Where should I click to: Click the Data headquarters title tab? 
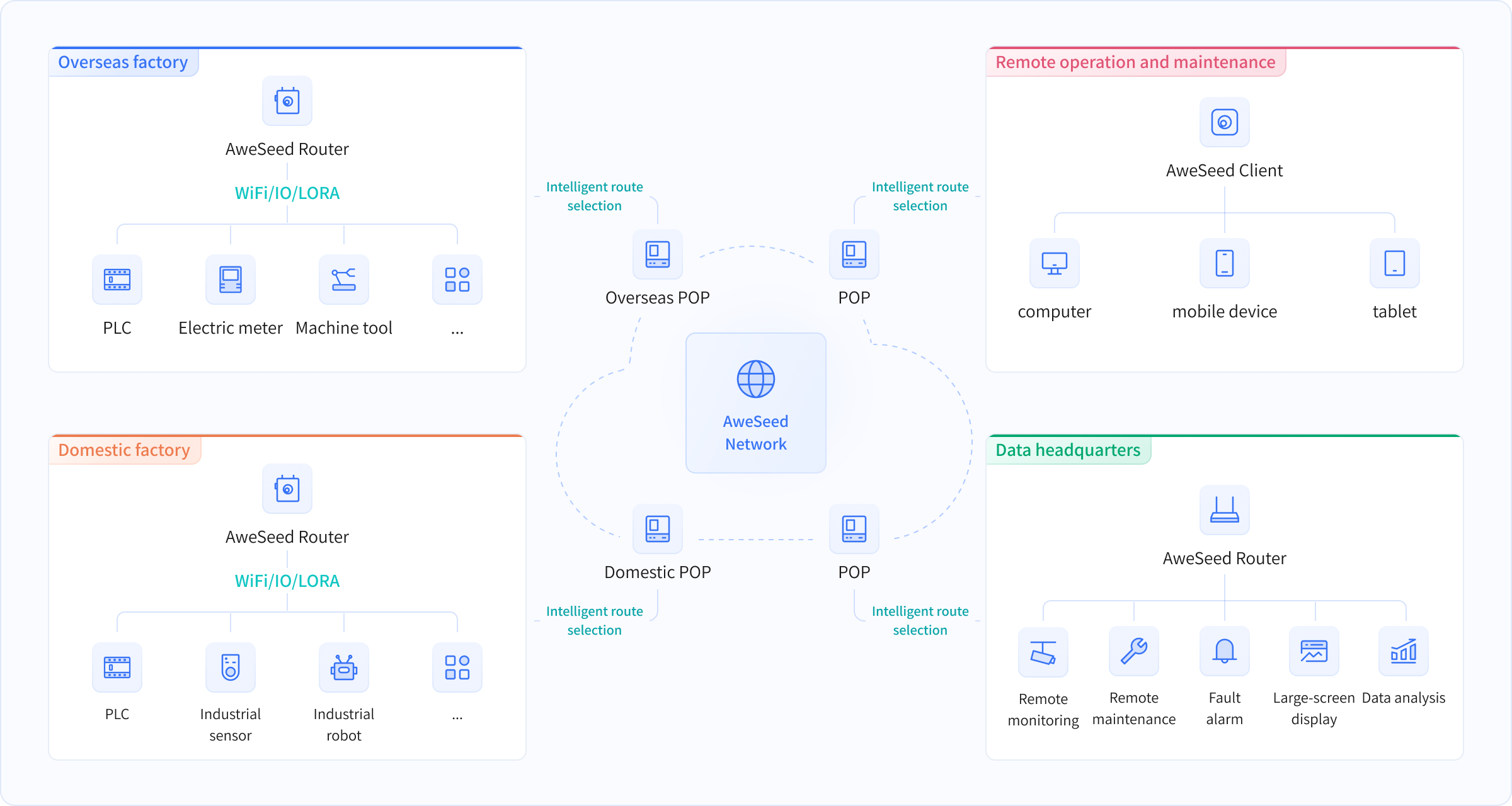1068,450
